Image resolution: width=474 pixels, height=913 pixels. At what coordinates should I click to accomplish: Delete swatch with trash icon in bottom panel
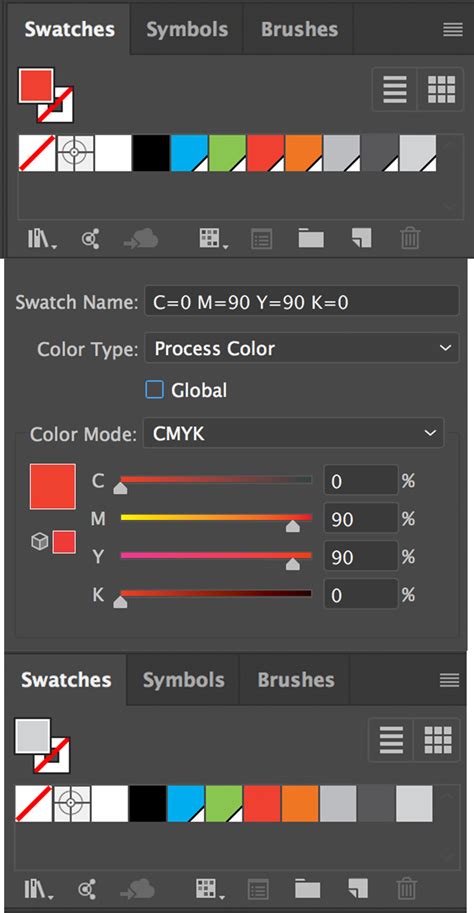click(x=406, y=889)
